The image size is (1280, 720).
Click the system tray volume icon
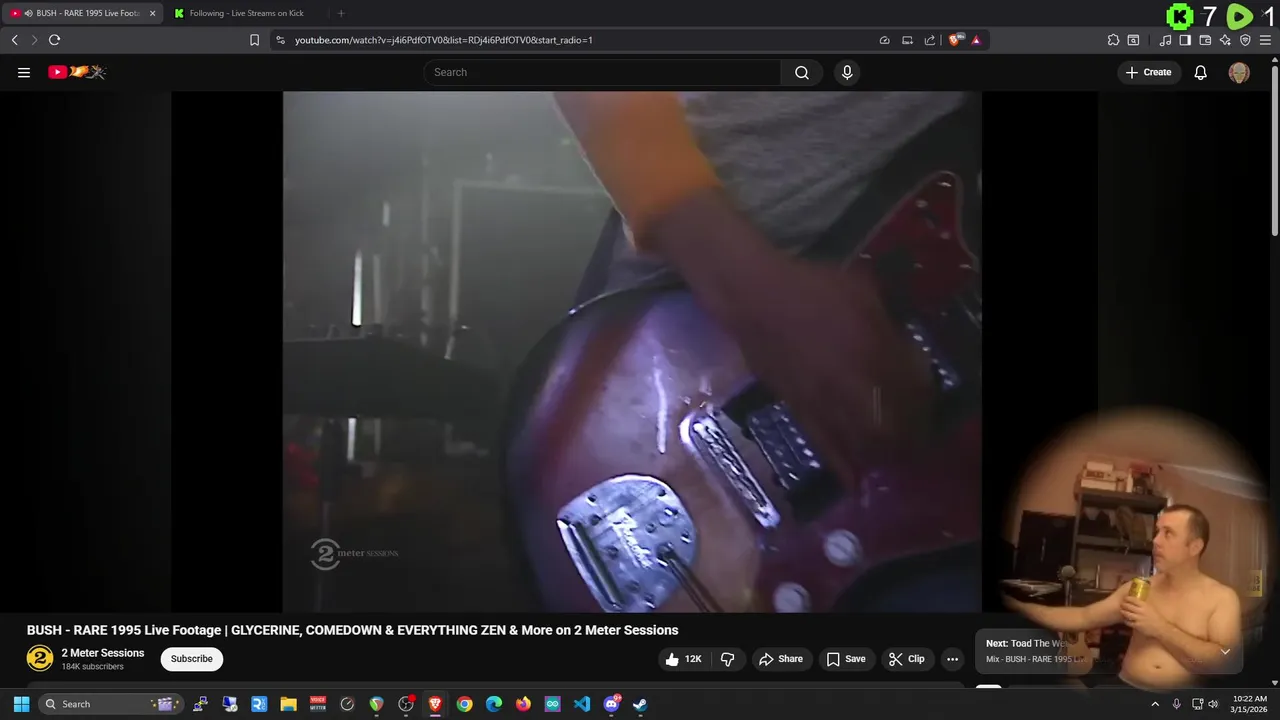coord(1213,704)
